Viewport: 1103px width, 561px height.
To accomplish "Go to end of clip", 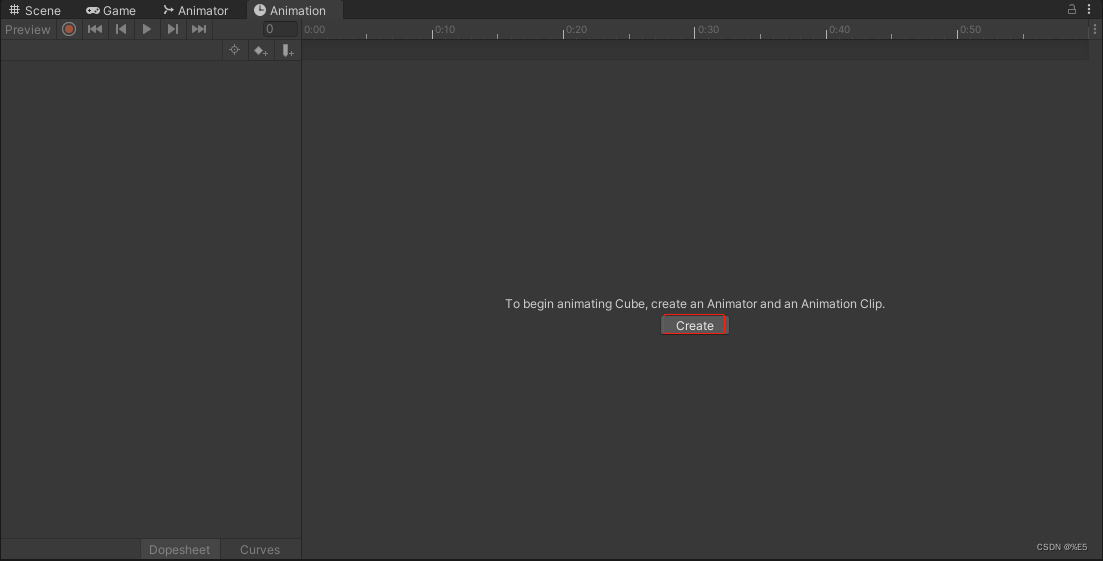I will tap(199, 30).
